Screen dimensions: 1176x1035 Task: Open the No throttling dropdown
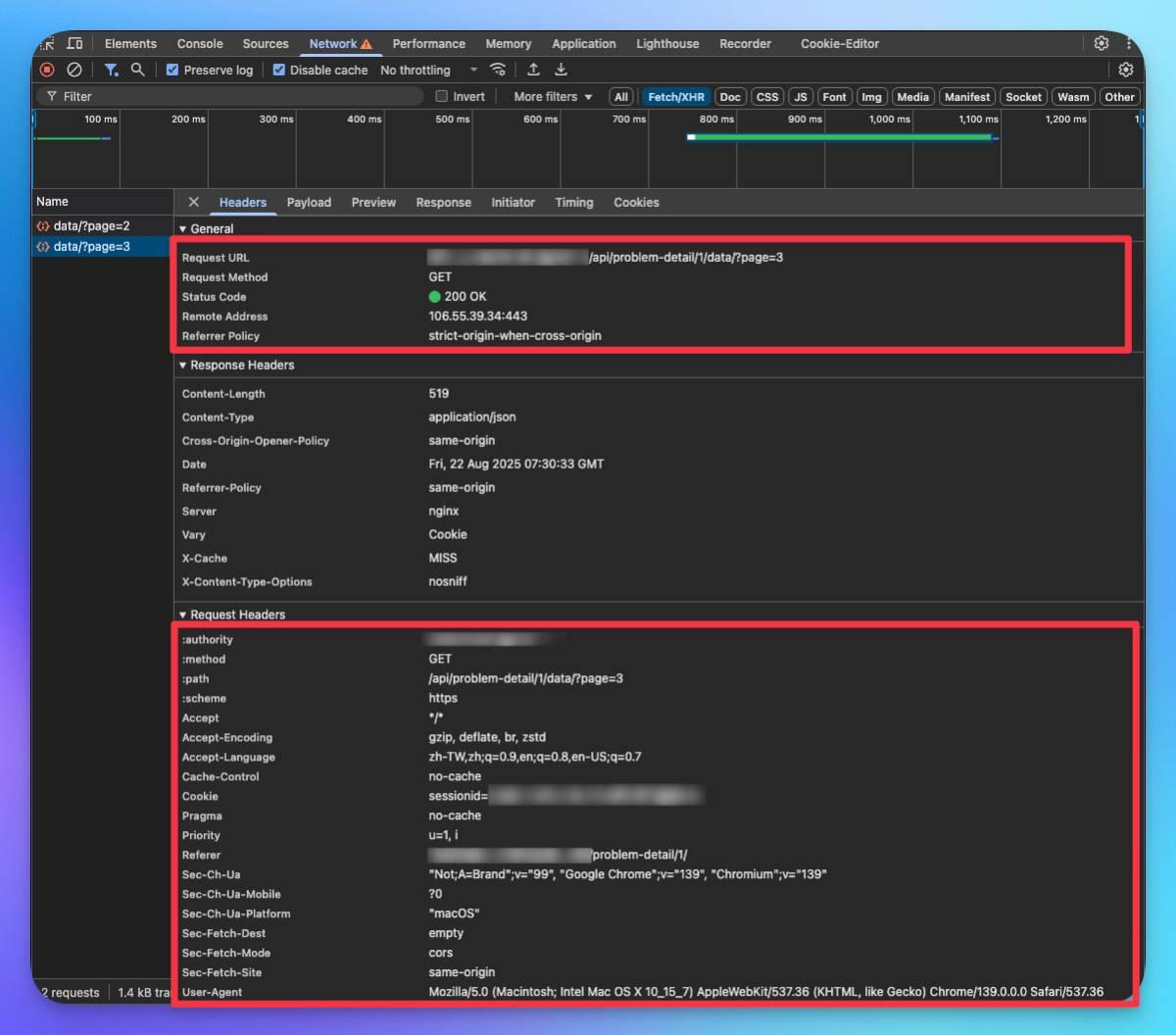point(428,70)
